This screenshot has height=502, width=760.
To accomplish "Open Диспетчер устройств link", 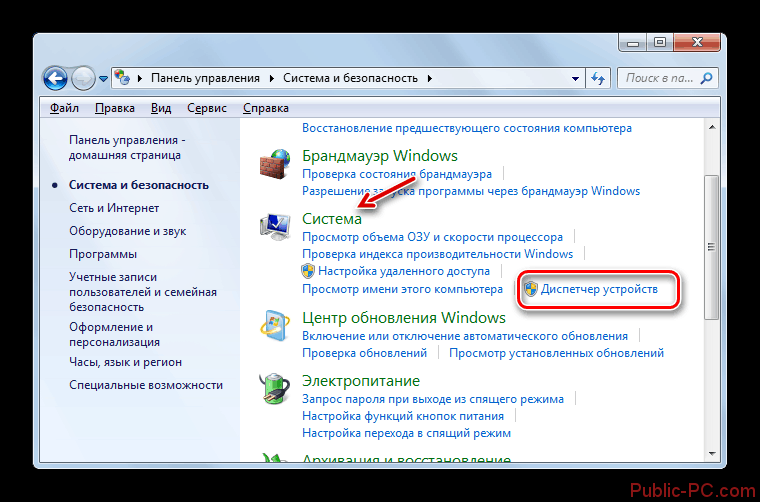I will (x=599, y=289).
